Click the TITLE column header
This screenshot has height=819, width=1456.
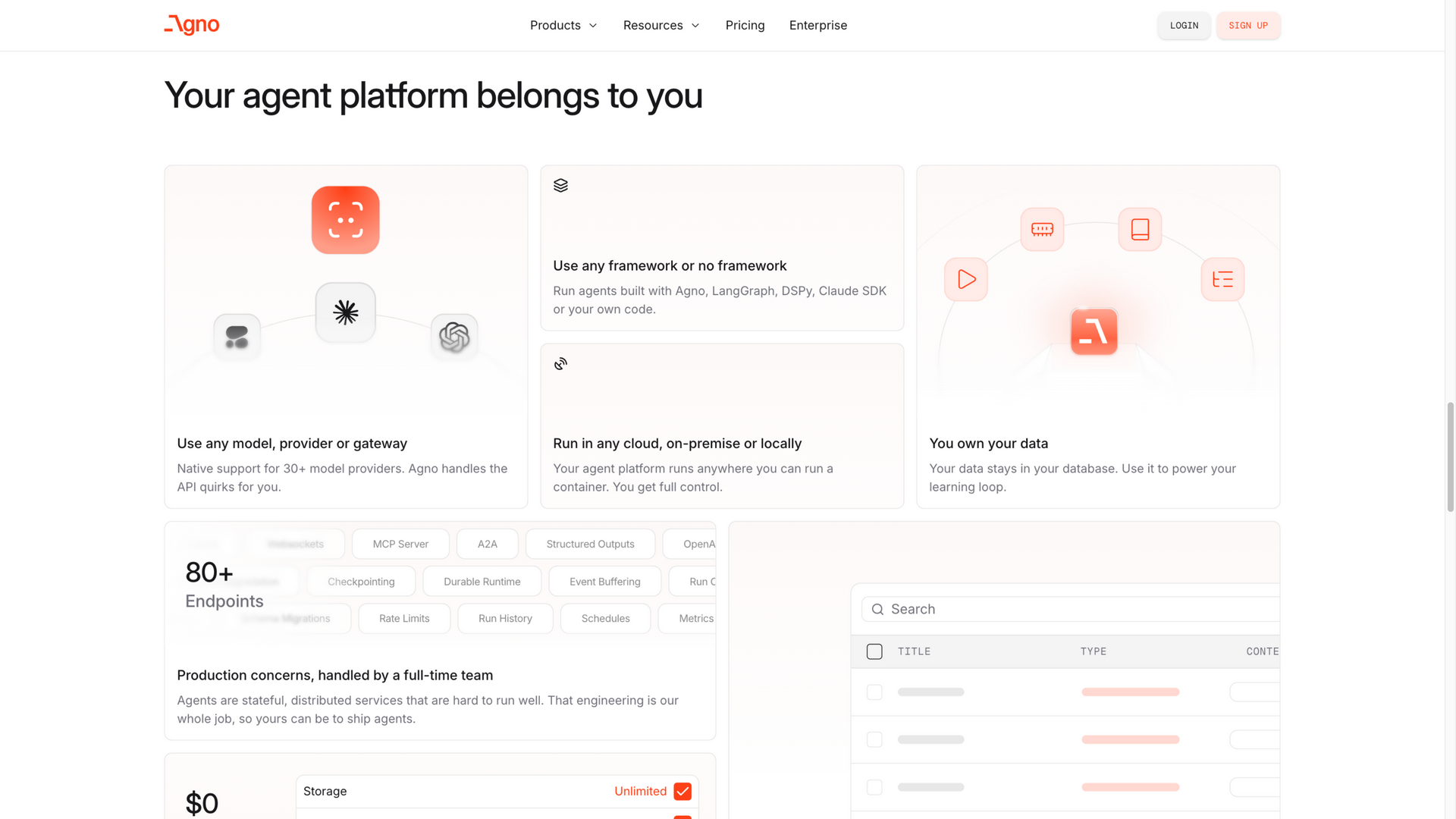coord(914,651)
